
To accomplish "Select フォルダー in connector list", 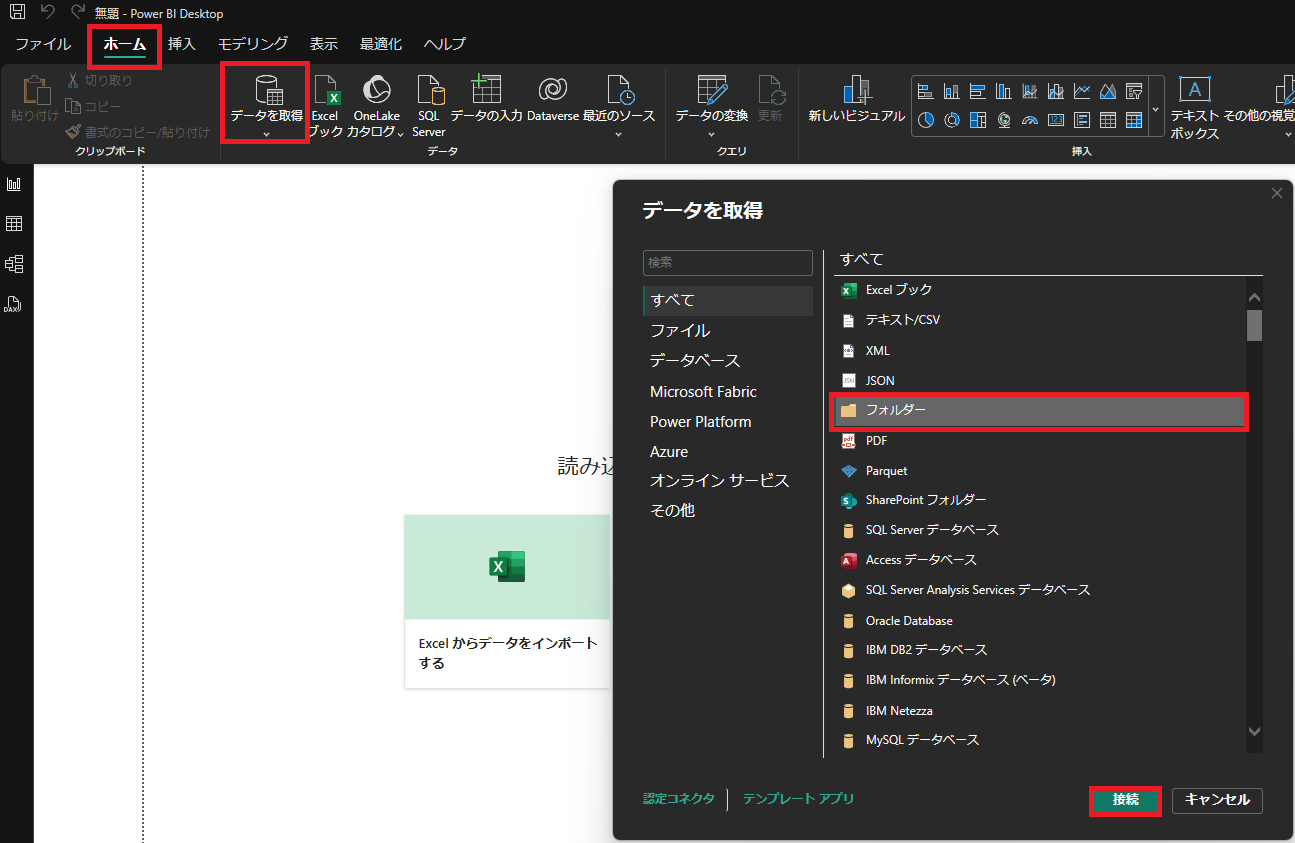I will (1040, 411).
